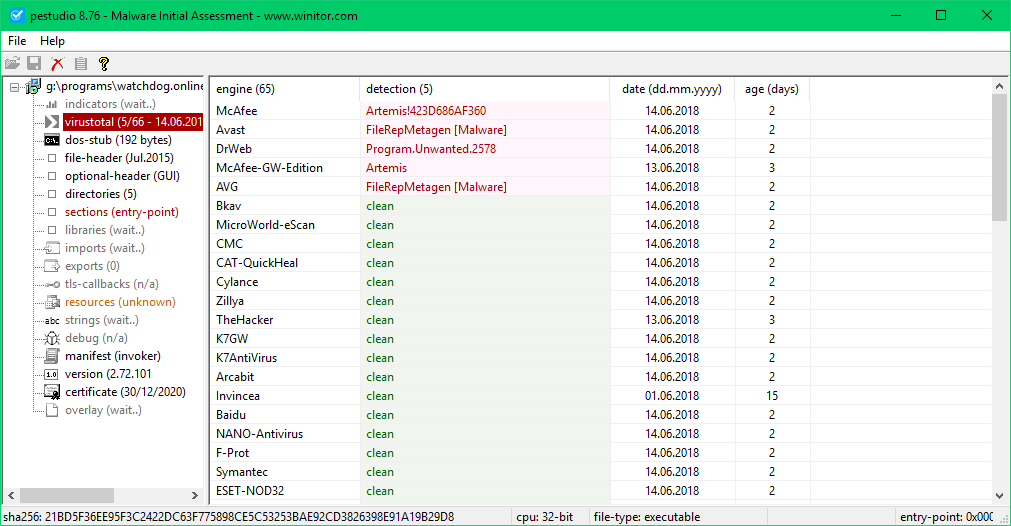Viewport: 1011px width, 526px height.
Task: Select the manifest (invoker) tree item
Action: (x=113, y=356)
